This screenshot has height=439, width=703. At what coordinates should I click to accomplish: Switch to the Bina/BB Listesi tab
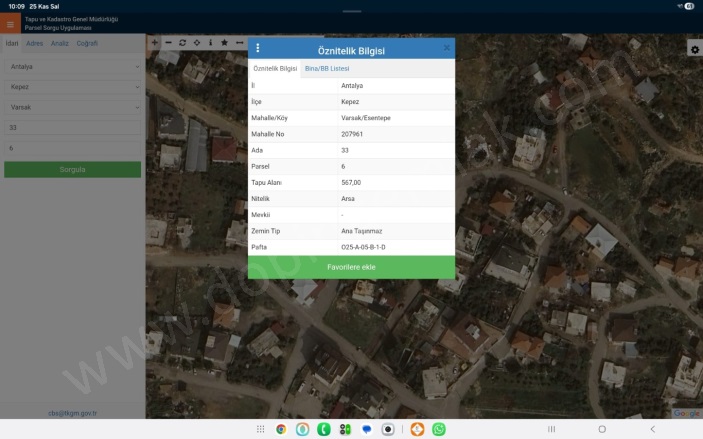327,69
